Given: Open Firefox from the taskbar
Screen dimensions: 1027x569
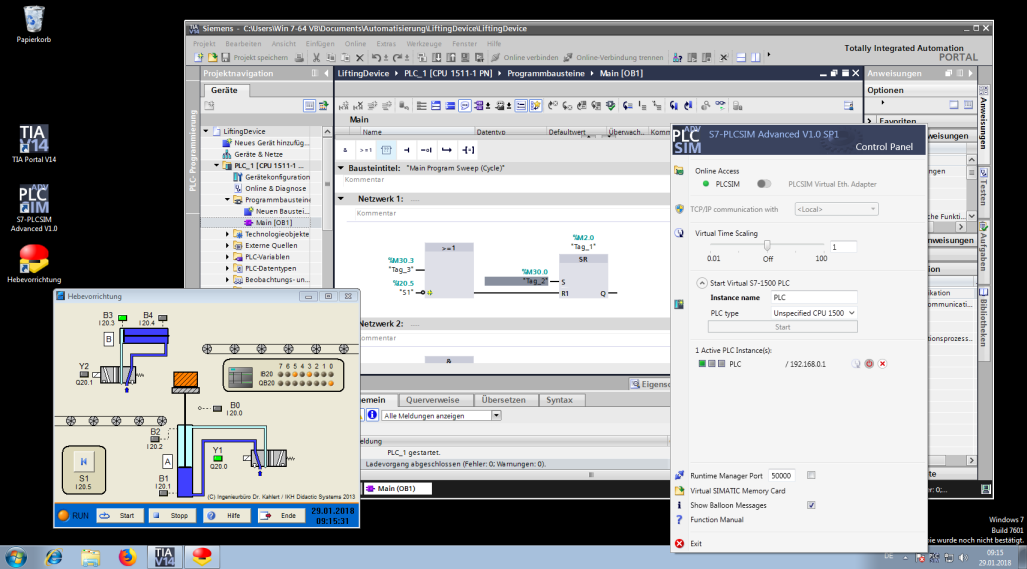Looking at the screenshot, I should [127, 557].
